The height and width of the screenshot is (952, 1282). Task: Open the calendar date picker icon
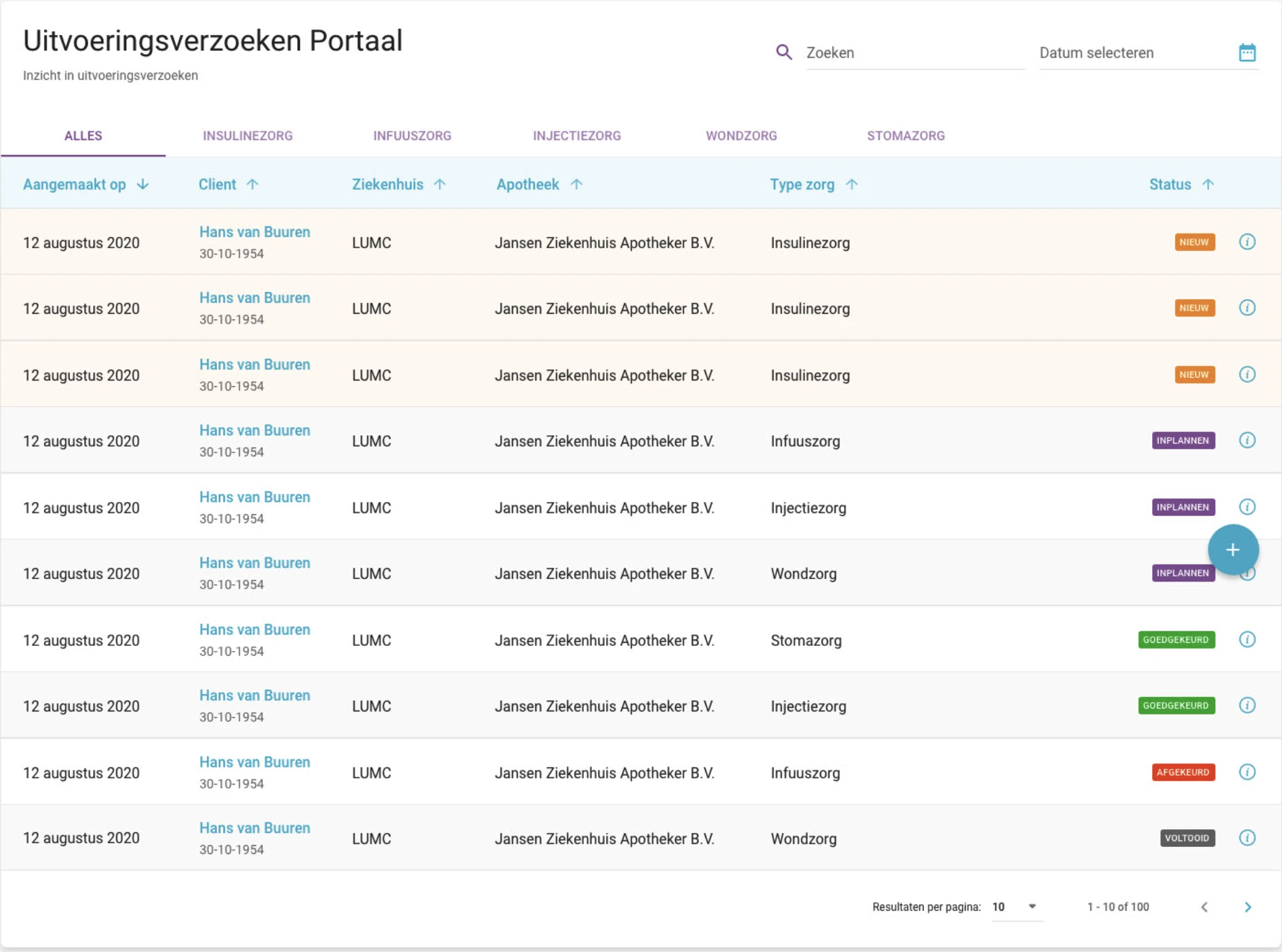1246,52
